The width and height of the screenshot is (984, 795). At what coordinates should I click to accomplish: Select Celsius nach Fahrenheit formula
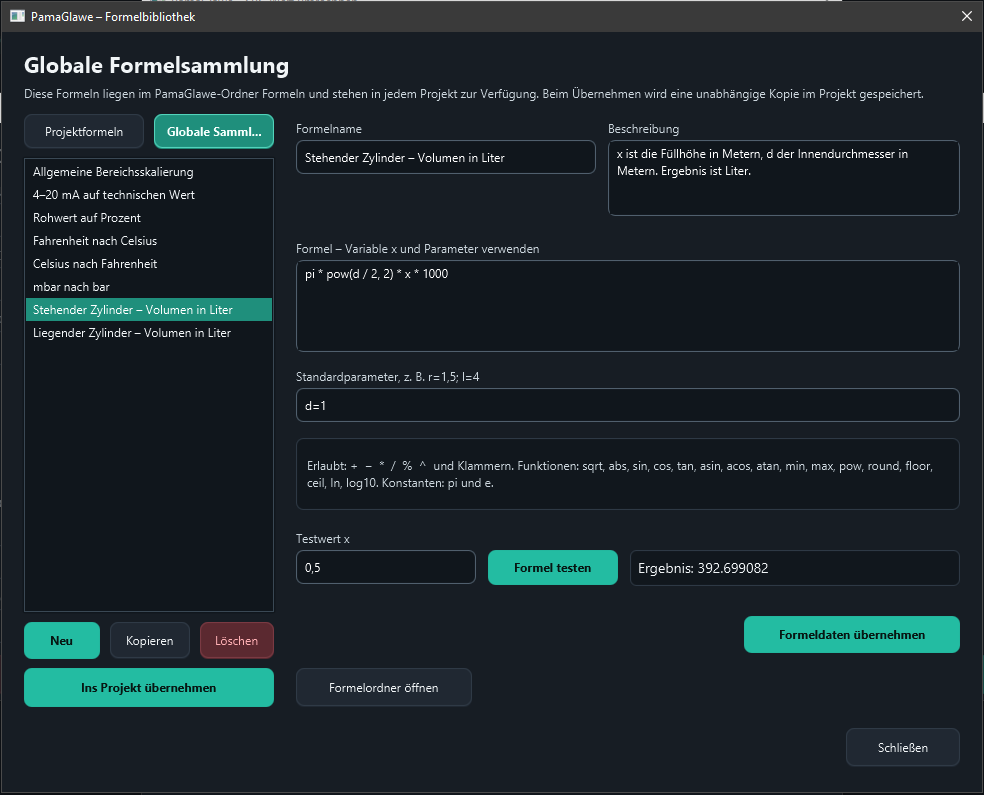149,264
